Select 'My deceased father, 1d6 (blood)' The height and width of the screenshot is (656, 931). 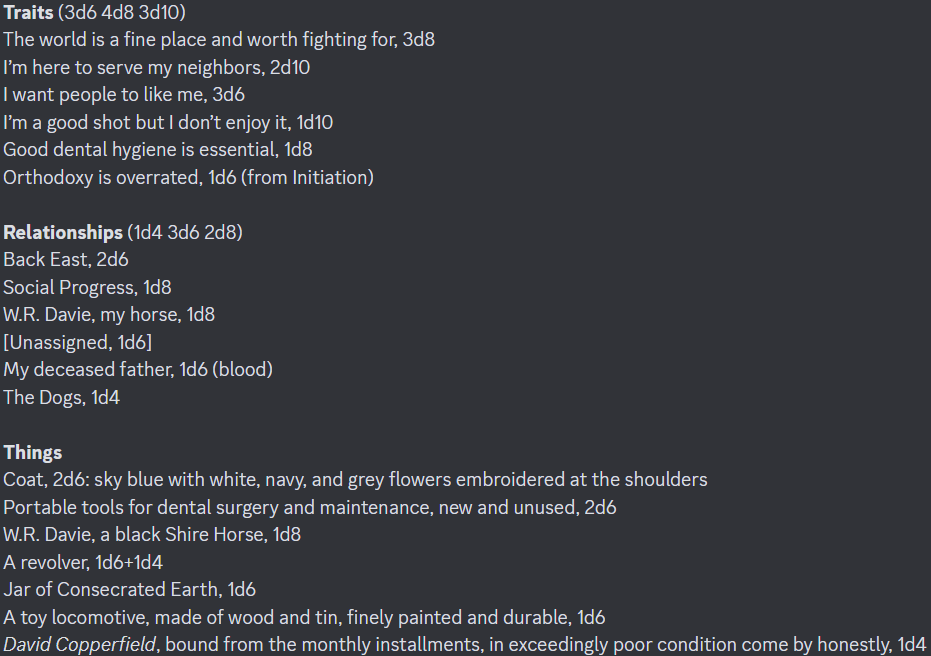(x=138, y=370)
